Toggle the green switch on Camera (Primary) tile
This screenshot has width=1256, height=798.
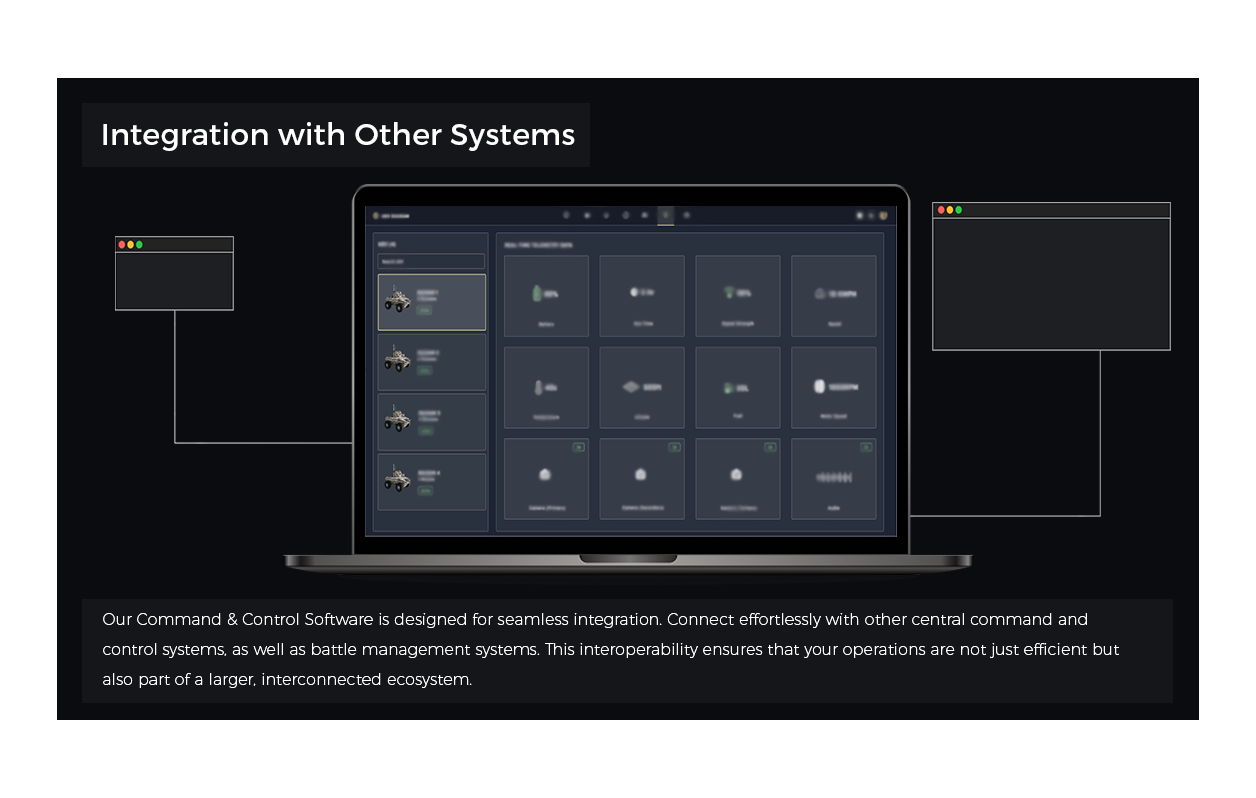click(x=578, y=447)
